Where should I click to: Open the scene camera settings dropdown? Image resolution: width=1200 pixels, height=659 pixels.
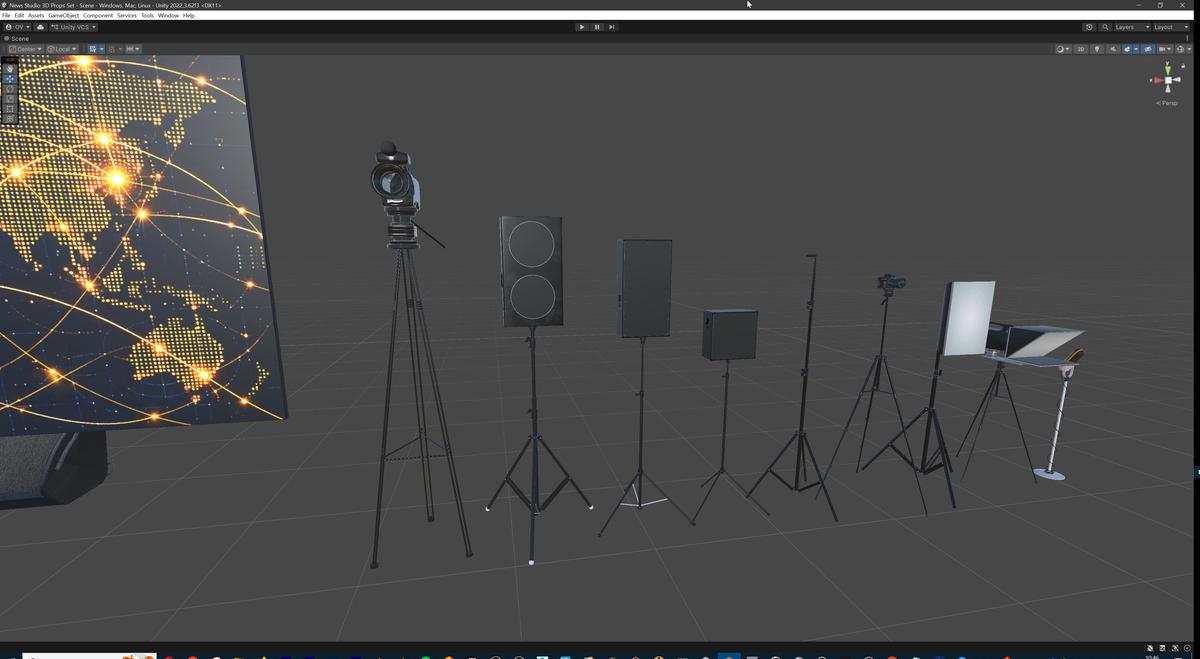(1165, 49)
